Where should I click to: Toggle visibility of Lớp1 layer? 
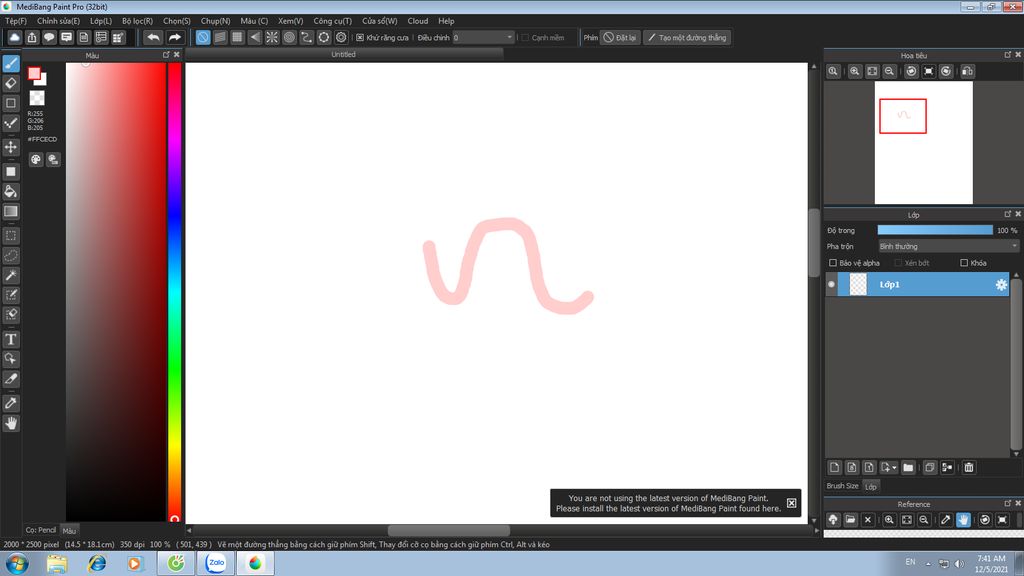(831, 284)
